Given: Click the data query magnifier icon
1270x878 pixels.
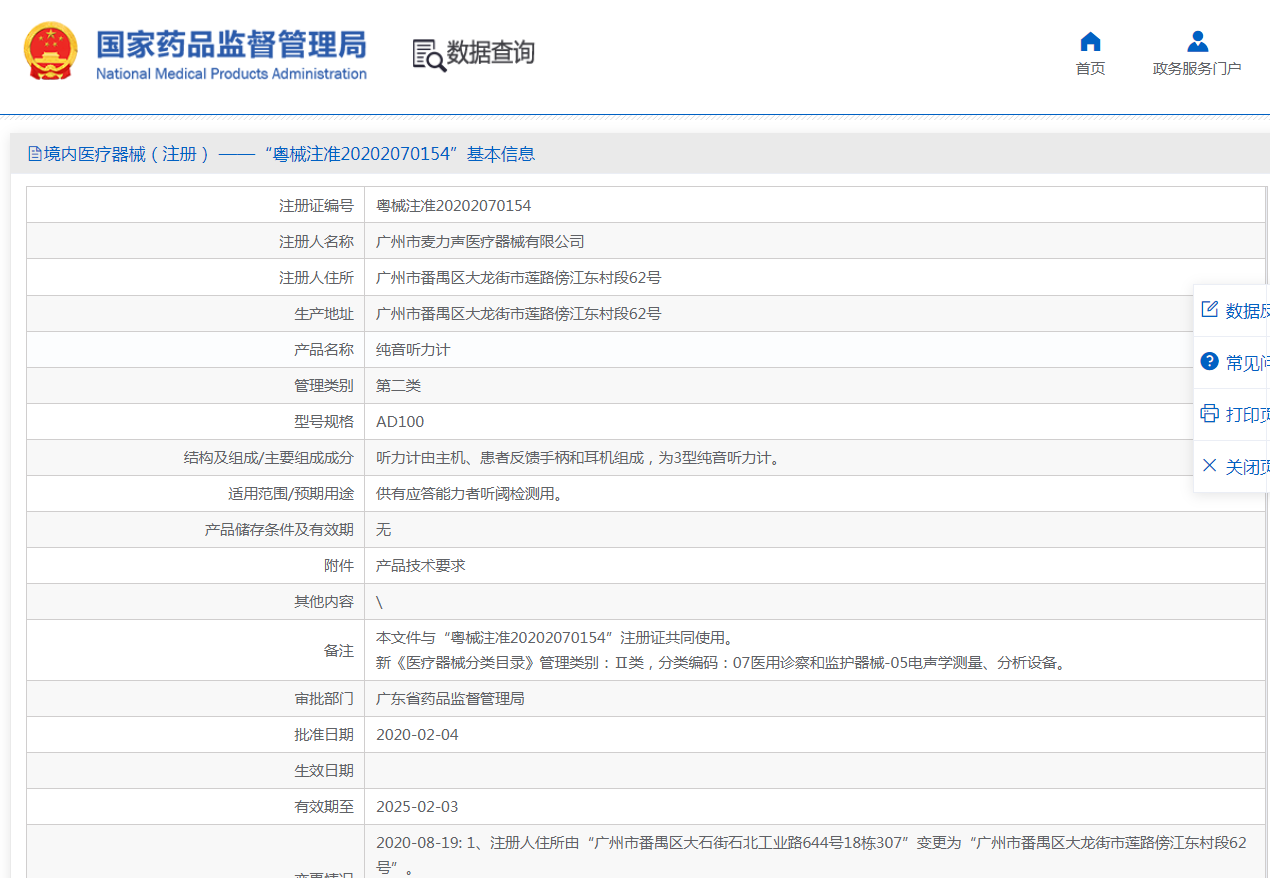Looking at the screenshot, I should (428, 55).
